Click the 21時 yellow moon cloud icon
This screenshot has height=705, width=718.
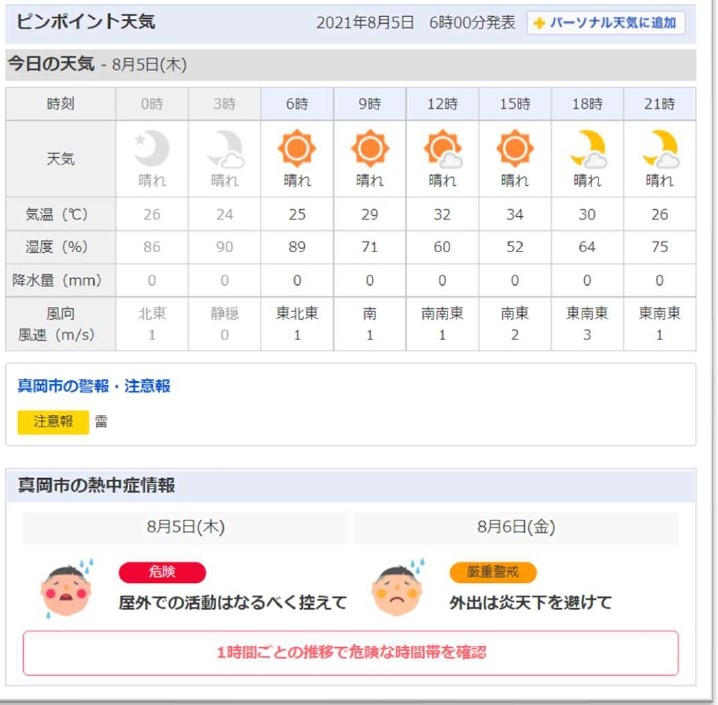[x=660, y=149]
